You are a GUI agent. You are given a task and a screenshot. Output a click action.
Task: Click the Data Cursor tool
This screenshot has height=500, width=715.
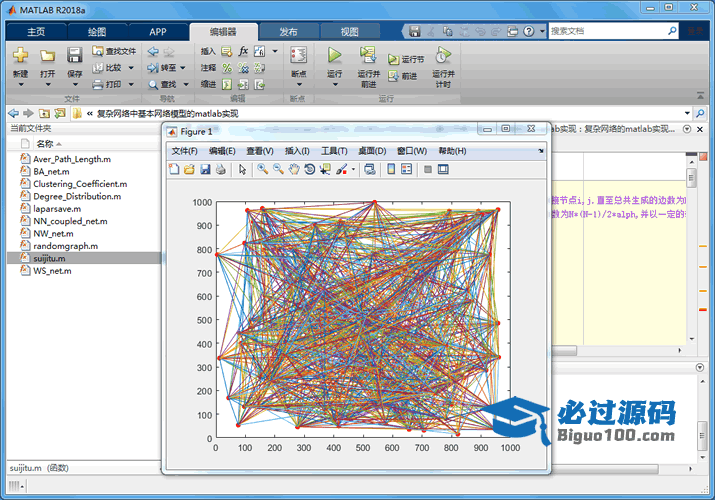point(325,170)
